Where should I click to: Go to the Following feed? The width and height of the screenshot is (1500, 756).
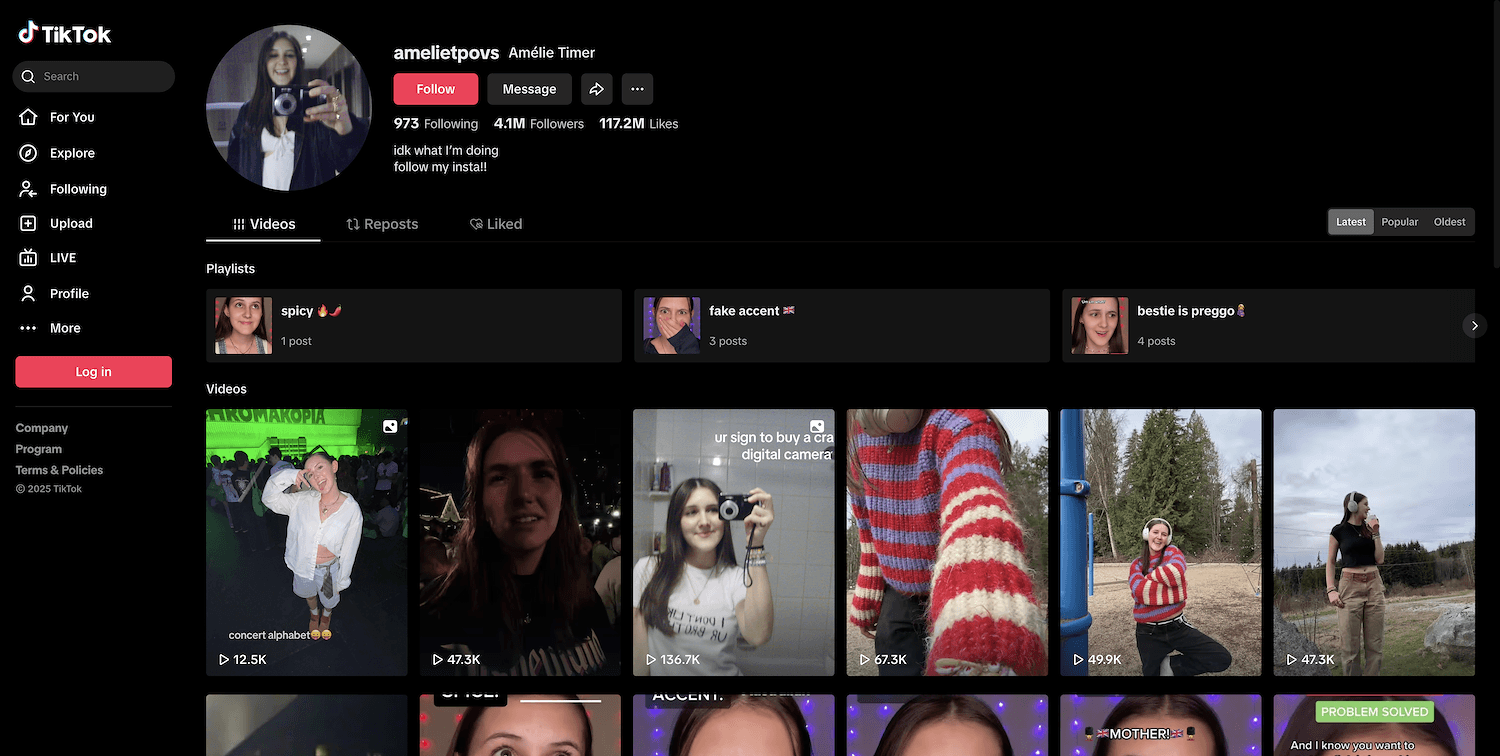coord(77,189)
